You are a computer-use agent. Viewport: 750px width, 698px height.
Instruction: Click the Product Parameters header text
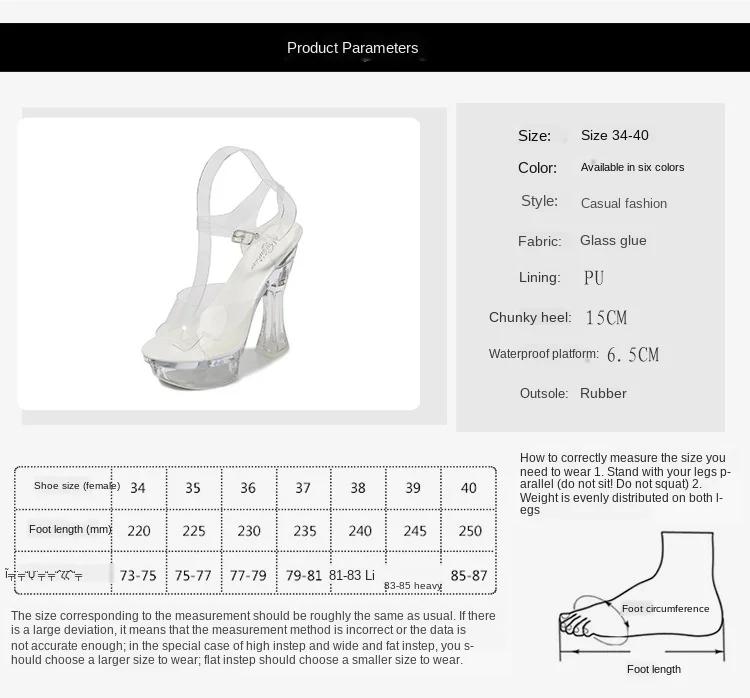(353, 48)
